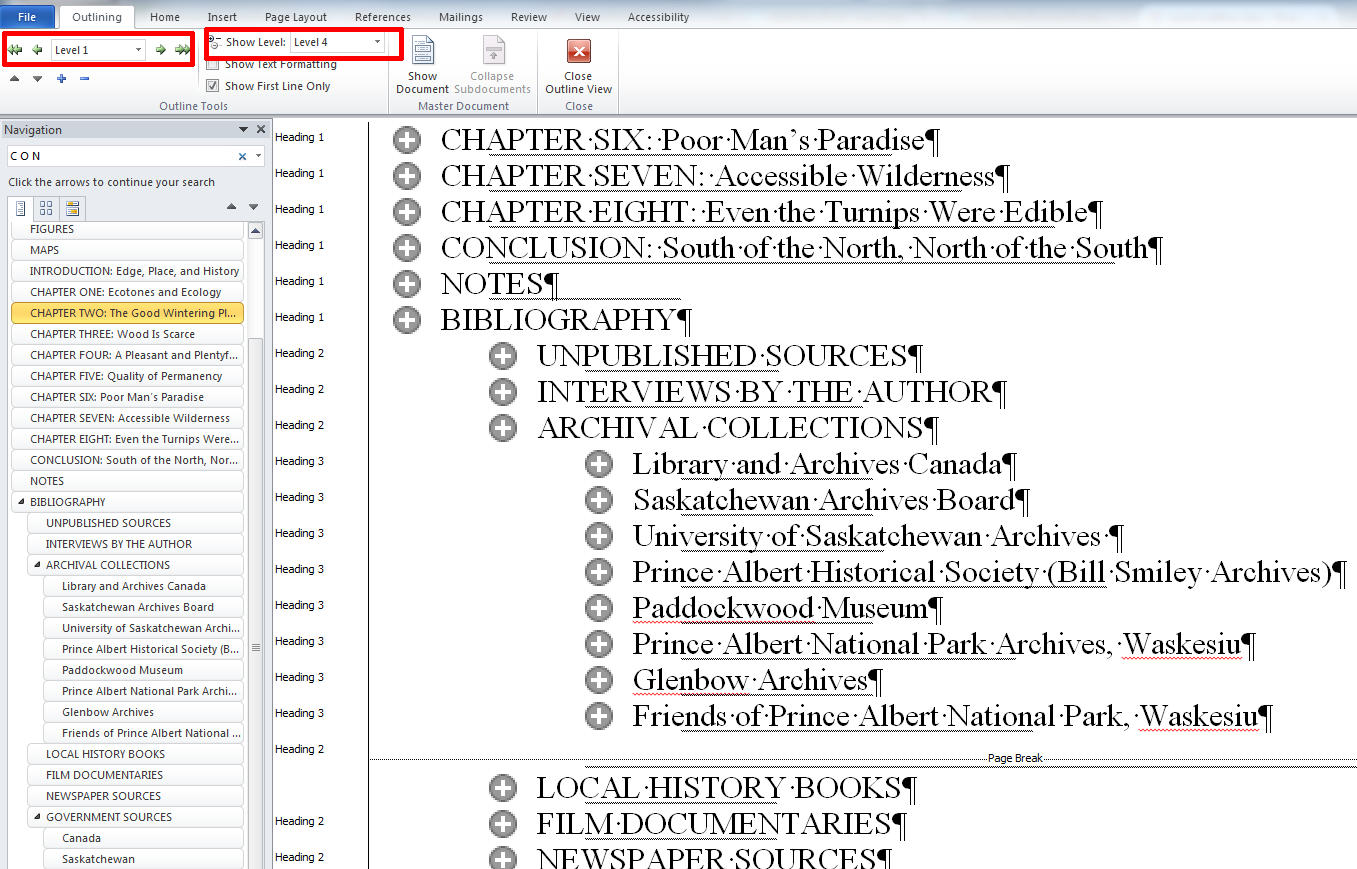Screen dimensions: 1357x869
Task: Select Saskatchewan Archives Board in Navigation pane
Action: tap(144, 607)
